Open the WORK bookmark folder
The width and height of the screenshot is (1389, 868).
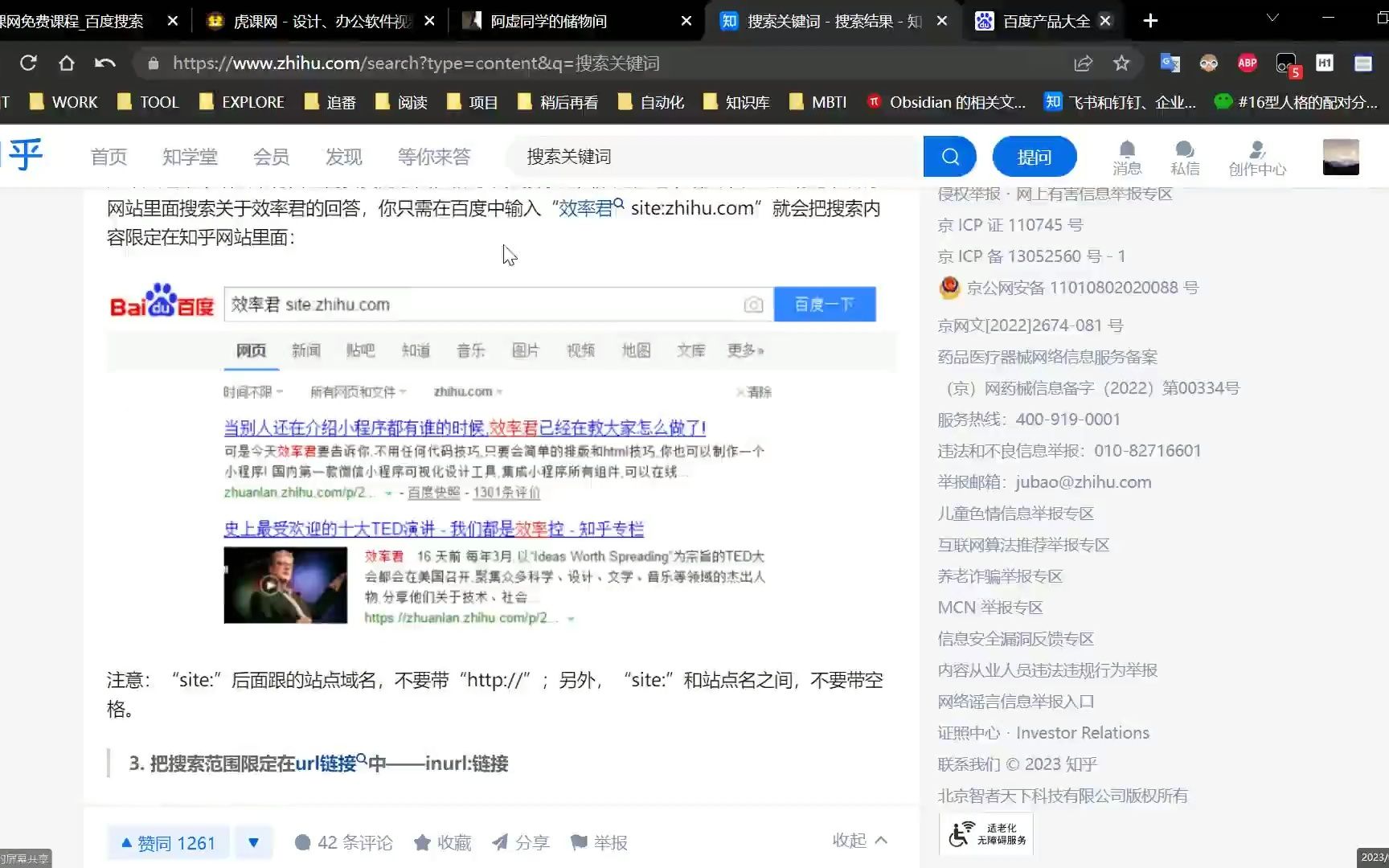63,102
